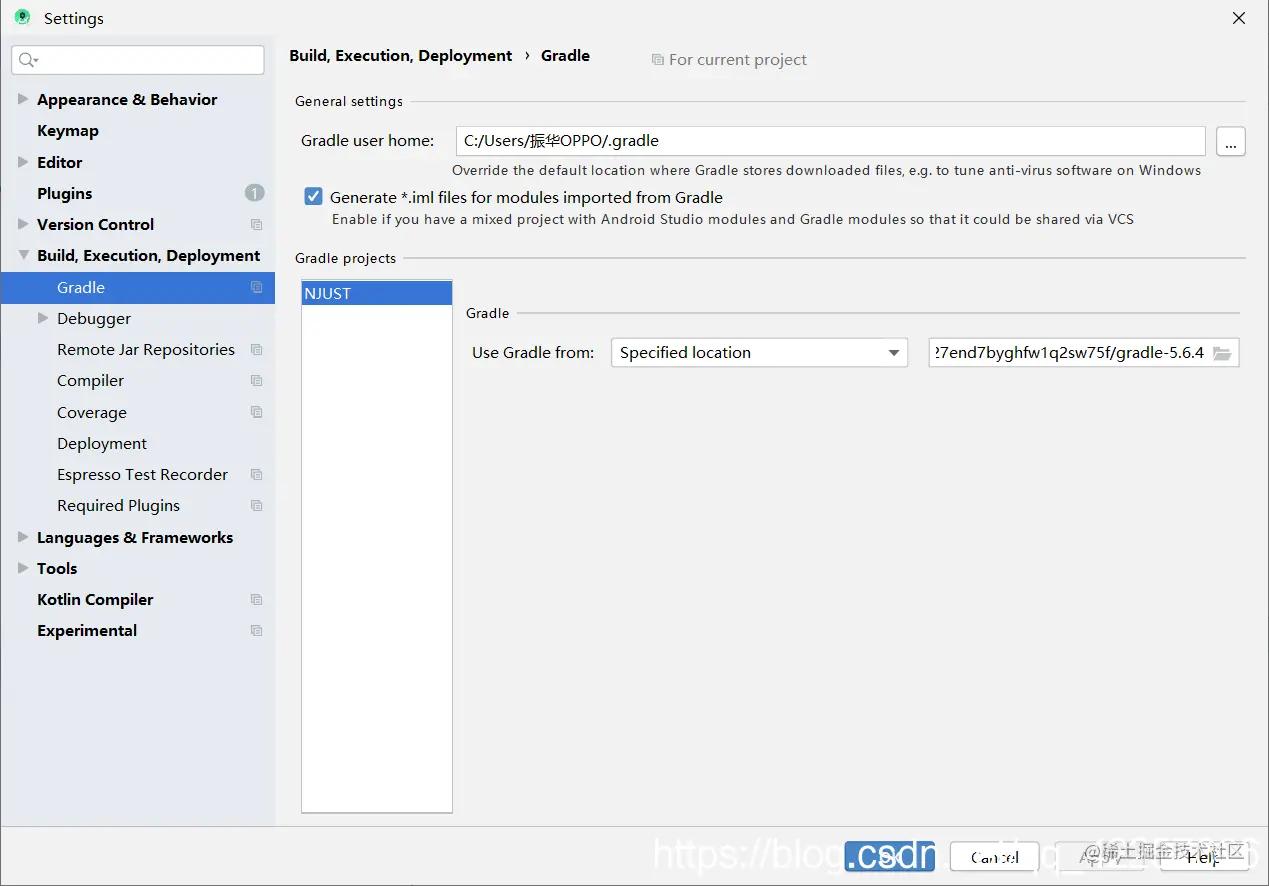Click the For current project indicator icon
The width and height of the screenshot is (1269, 886).
(x=657, y=60)
